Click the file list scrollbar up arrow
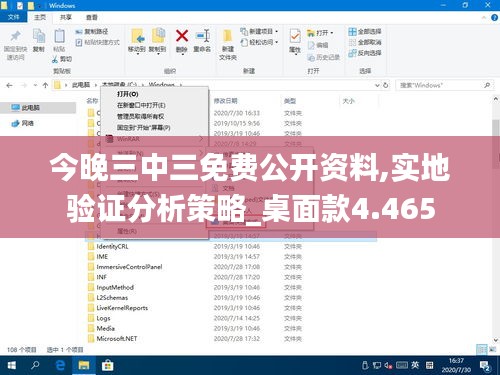Viewport: 500px width, 375px height. coord(496,99)
